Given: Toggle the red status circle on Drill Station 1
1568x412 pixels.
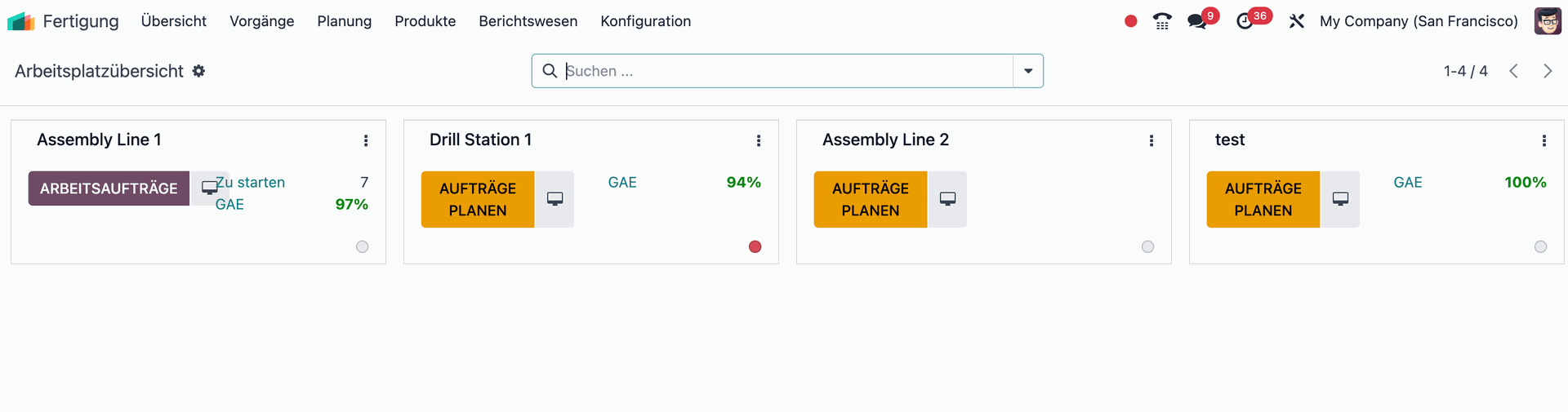Looking at the screenshot, I should (755, 246).
